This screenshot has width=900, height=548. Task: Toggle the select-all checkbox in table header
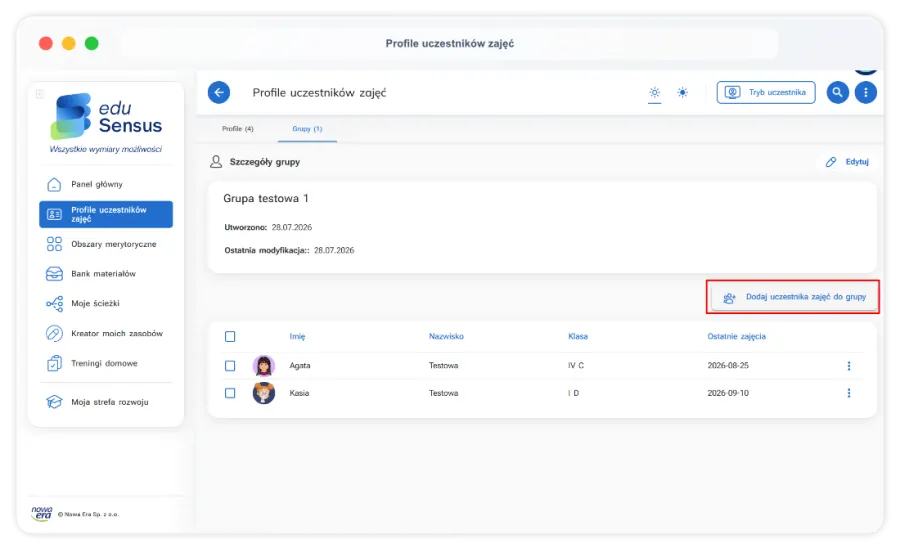230,336
